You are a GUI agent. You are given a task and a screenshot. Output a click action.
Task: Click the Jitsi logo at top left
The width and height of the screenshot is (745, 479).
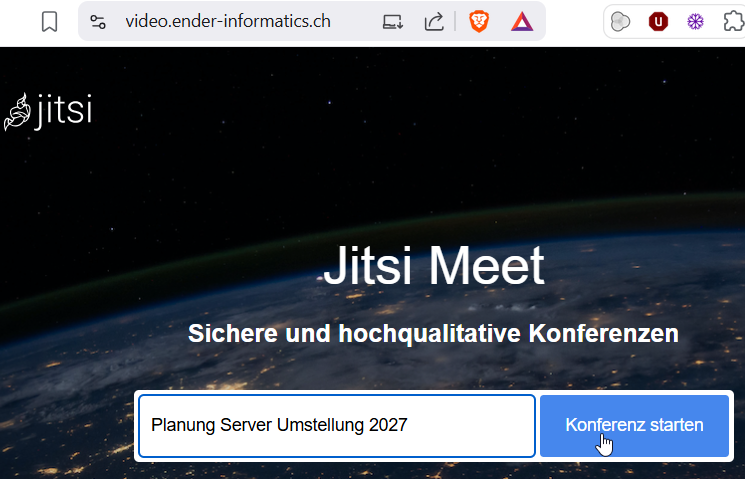coord(48,112)
